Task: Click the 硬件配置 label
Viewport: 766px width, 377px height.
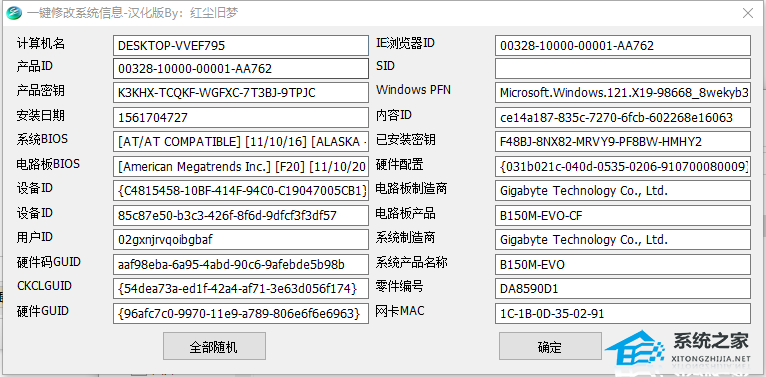Action: click(x=400, y=164)
